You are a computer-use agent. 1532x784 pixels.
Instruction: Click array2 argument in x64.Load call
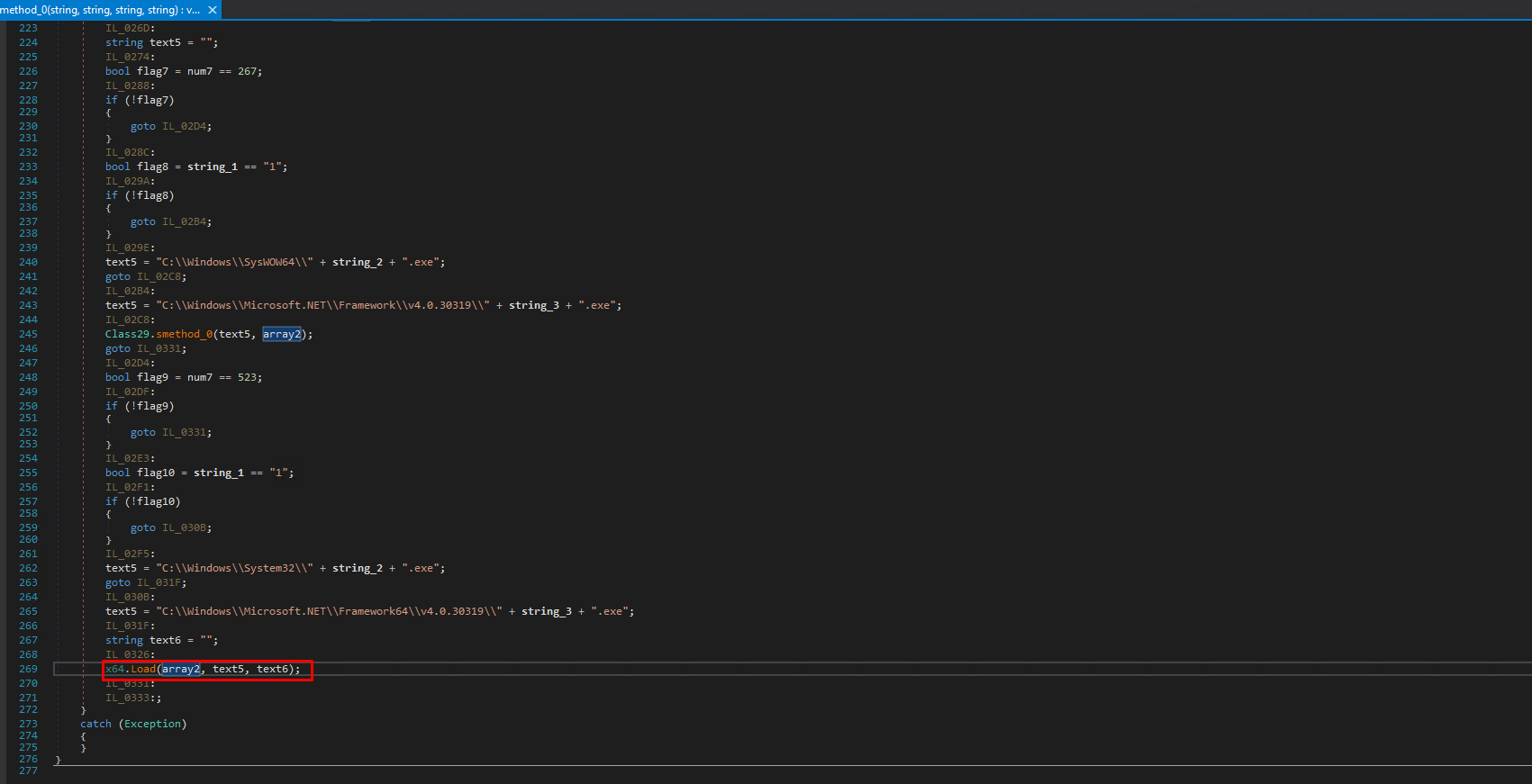[x=181, y=669]
